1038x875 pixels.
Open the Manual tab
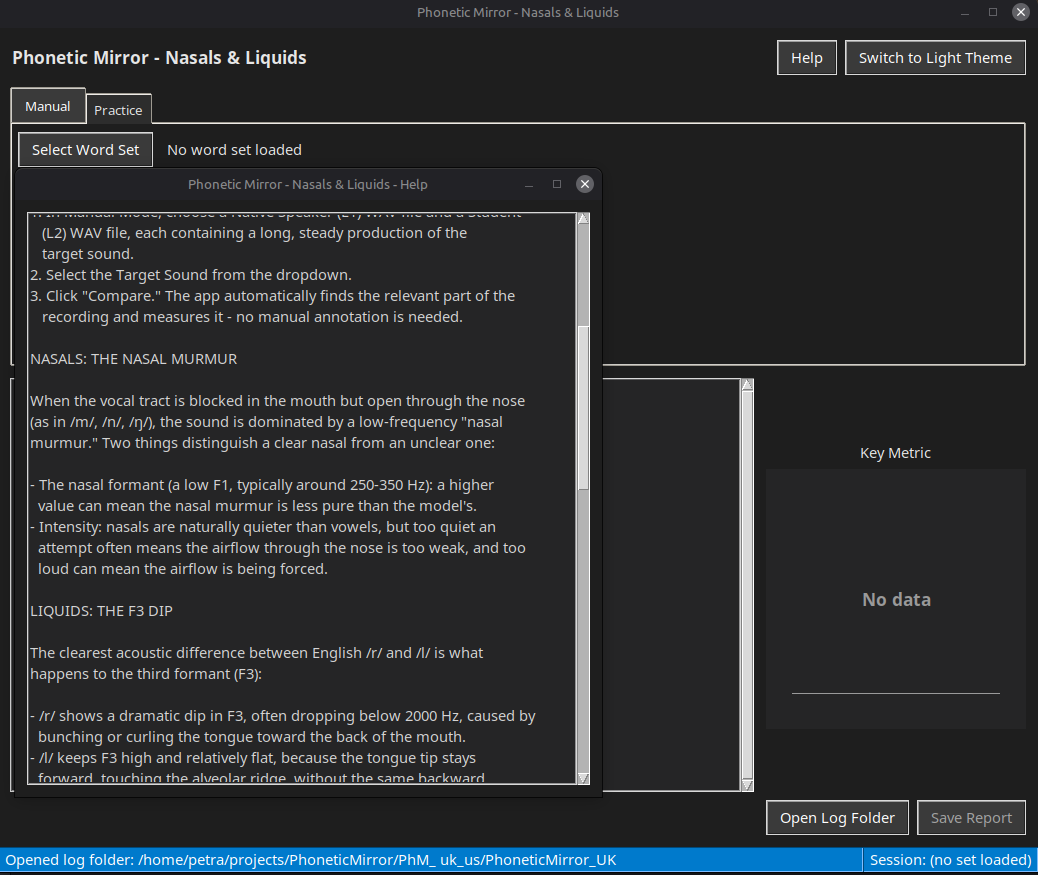(48, 106)
